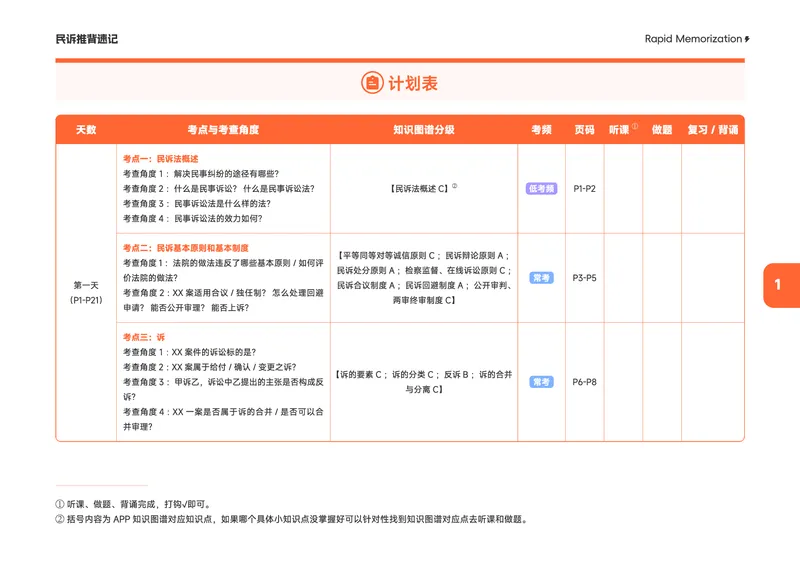Click the 听课 checkbox cell for P1-P2 row

623,188
